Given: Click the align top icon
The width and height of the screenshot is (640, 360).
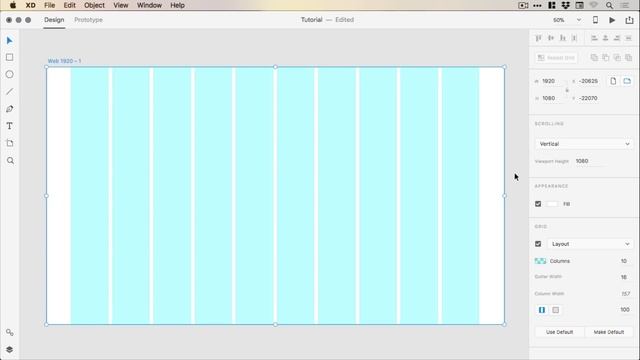Looking at the screenshot, I should click(538, 38).
